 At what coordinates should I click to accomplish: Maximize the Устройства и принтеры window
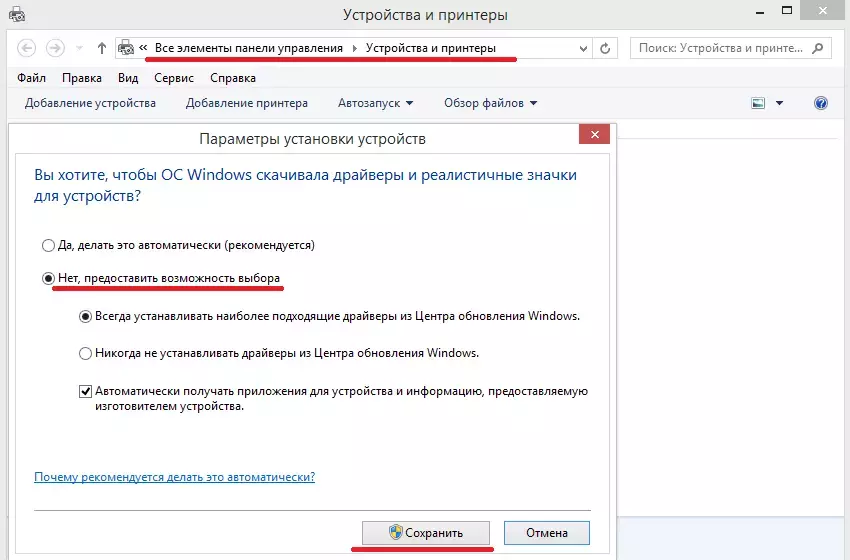click(787, 10)
